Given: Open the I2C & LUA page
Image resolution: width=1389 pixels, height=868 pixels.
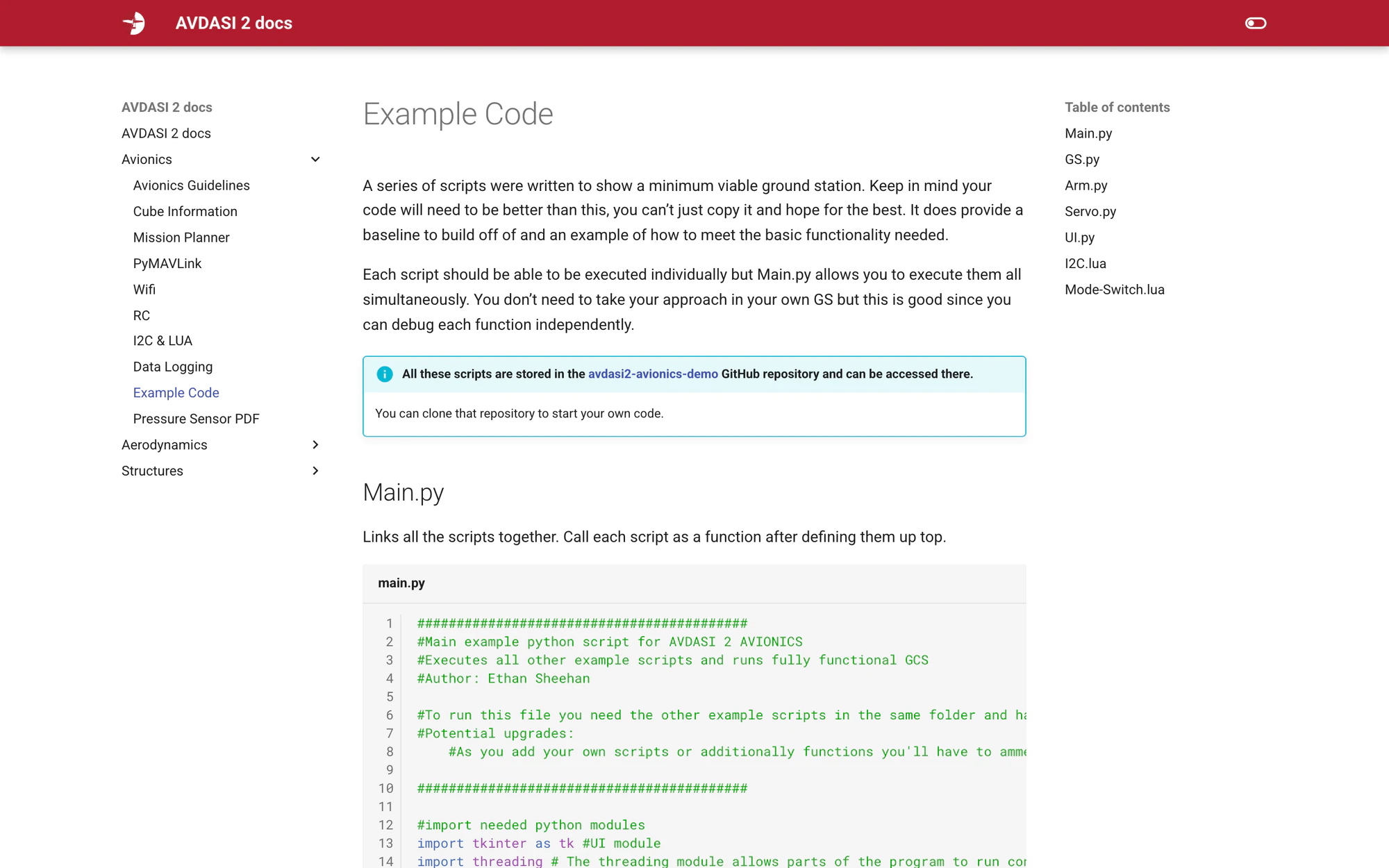Looking at the screenshot, I should 163,341.
